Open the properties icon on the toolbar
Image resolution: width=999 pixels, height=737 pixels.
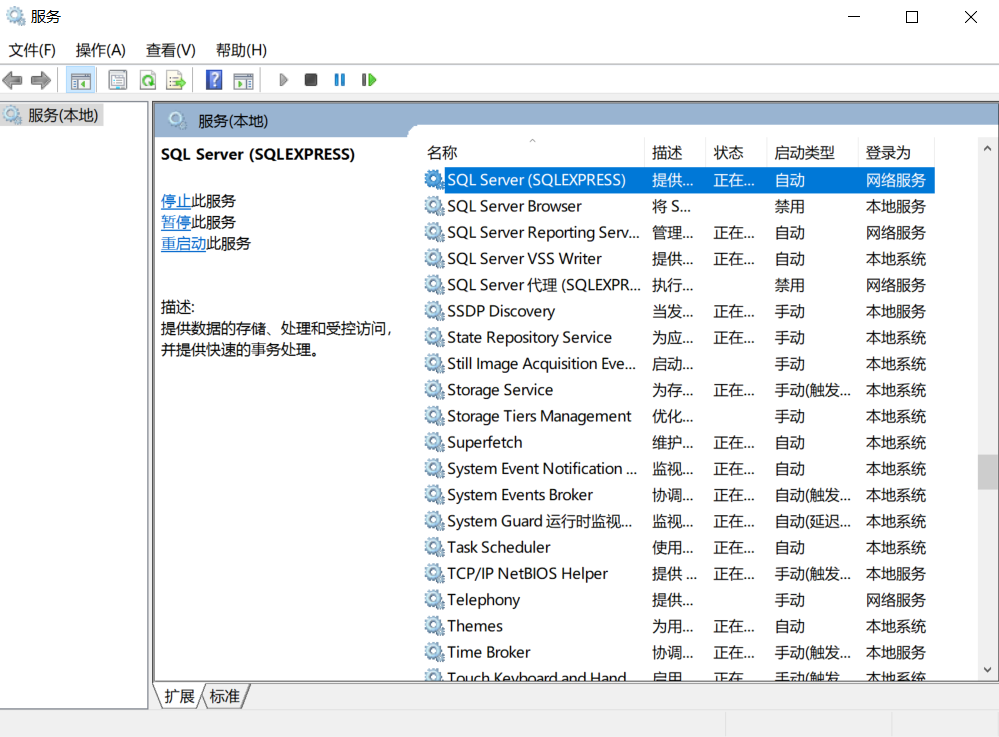pyautogui.click(x=118, y=79)
